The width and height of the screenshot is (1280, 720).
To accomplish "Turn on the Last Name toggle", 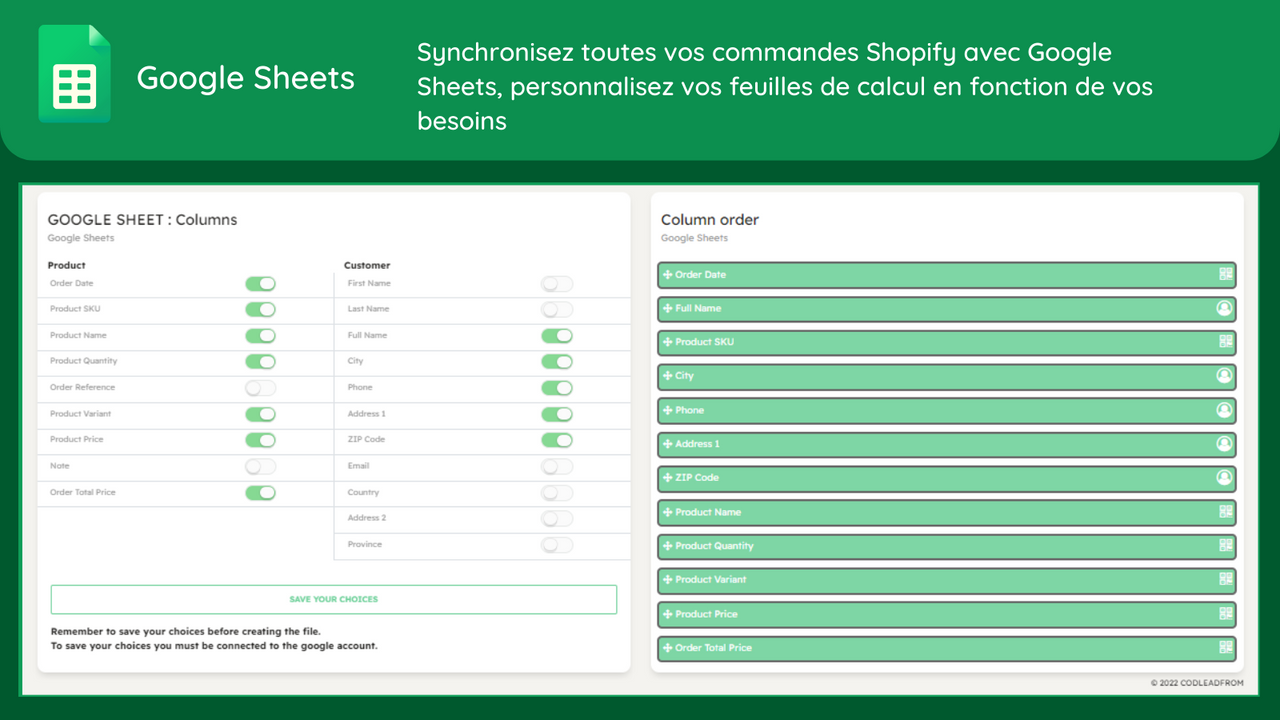I will 557,310.
